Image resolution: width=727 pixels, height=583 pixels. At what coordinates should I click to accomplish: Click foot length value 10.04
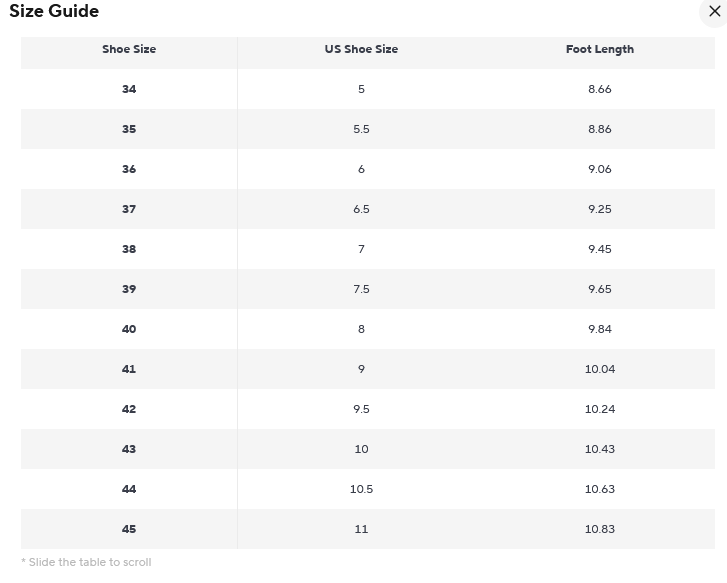coord(599,369)
